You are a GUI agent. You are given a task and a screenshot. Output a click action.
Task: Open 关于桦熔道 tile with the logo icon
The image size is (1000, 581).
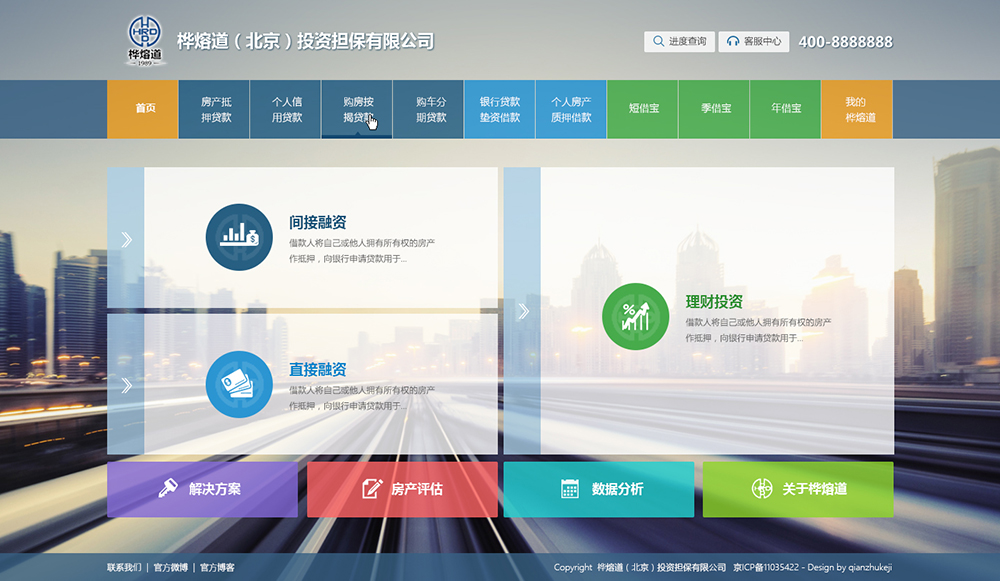coord(798,489)
